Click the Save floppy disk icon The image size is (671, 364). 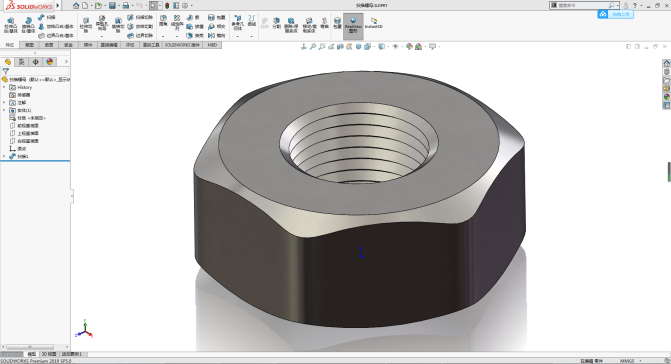pyautogui.click(x=112, y=6)
